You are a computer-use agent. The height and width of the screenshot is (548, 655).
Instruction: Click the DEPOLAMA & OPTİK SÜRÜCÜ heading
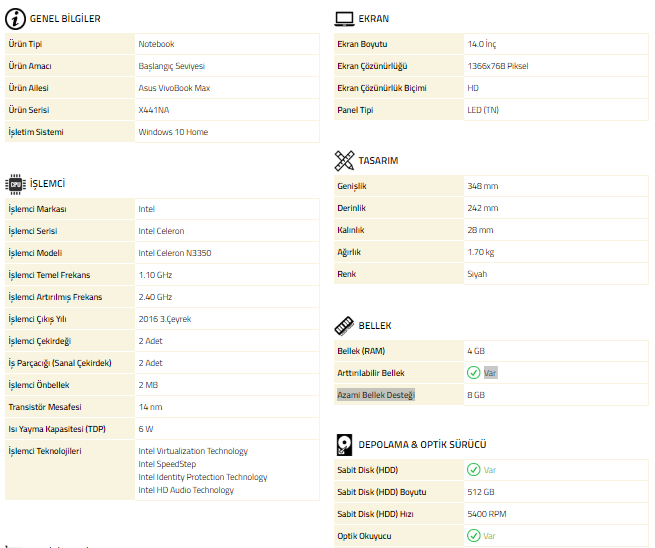coord(422,445)
